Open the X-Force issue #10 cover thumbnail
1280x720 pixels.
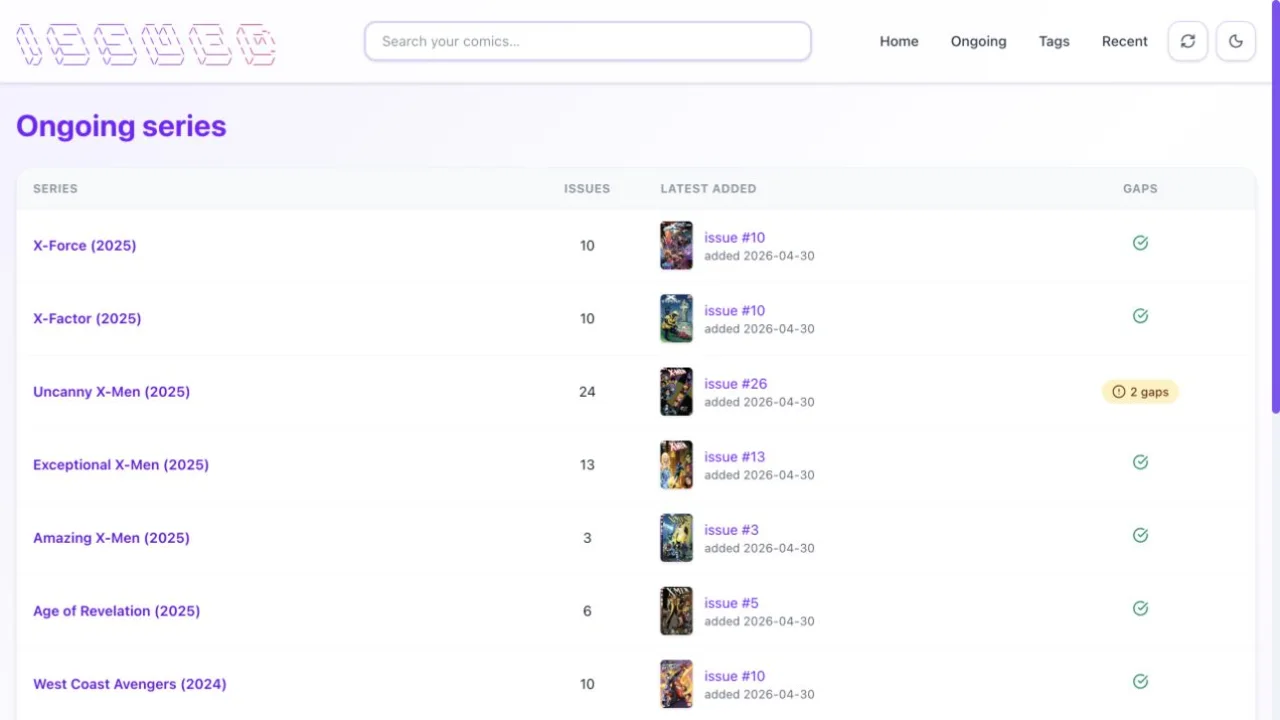[676, 245]
